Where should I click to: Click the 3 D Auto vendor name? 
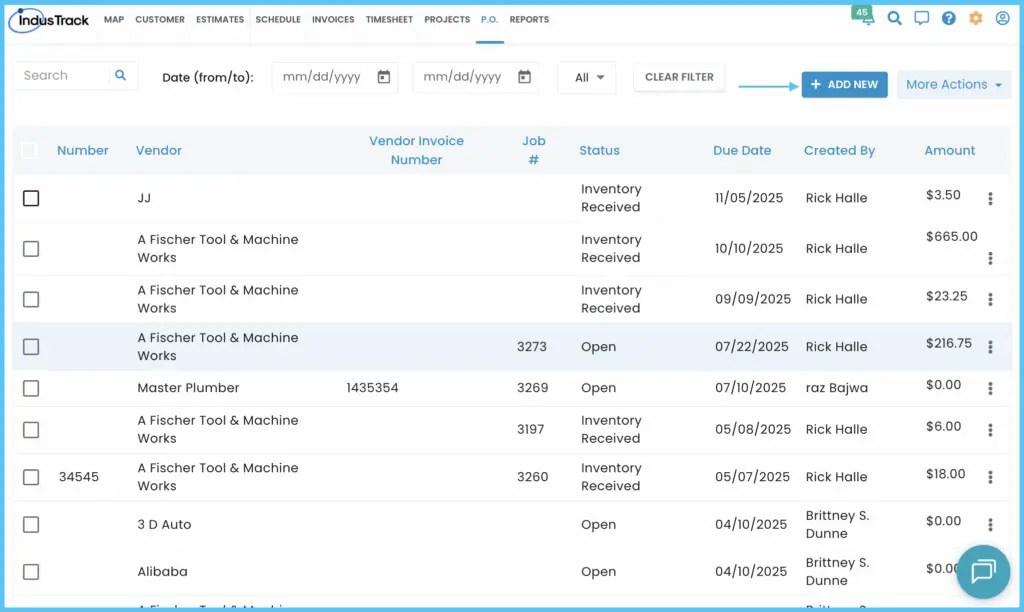click(x=164, y=524)
